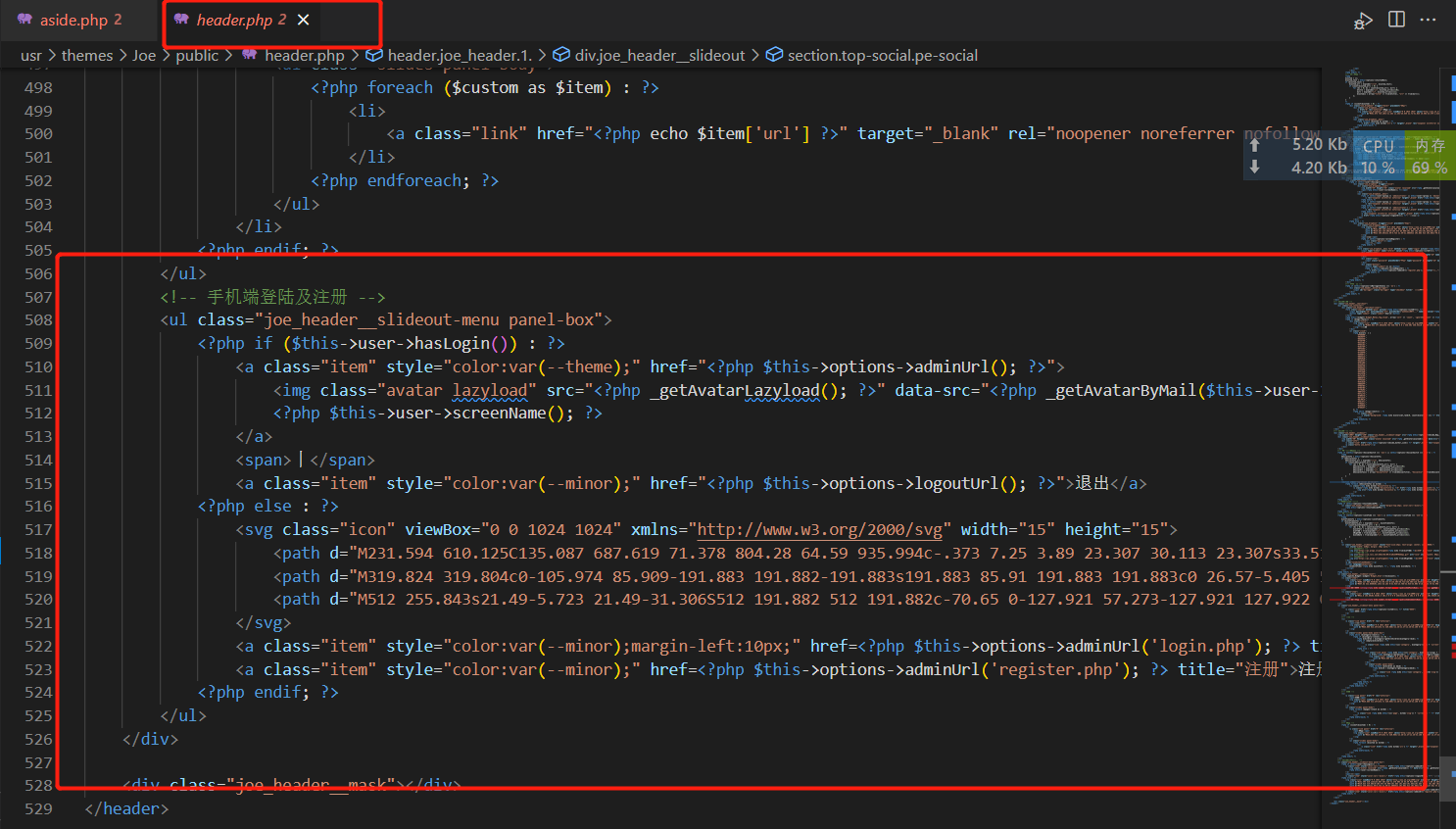Image resolution: width=1456 pixels, height=829 pixels.
Task: Click the header.joe_header symbol icon in breadcrumb
Action: [x=374, y=55]
